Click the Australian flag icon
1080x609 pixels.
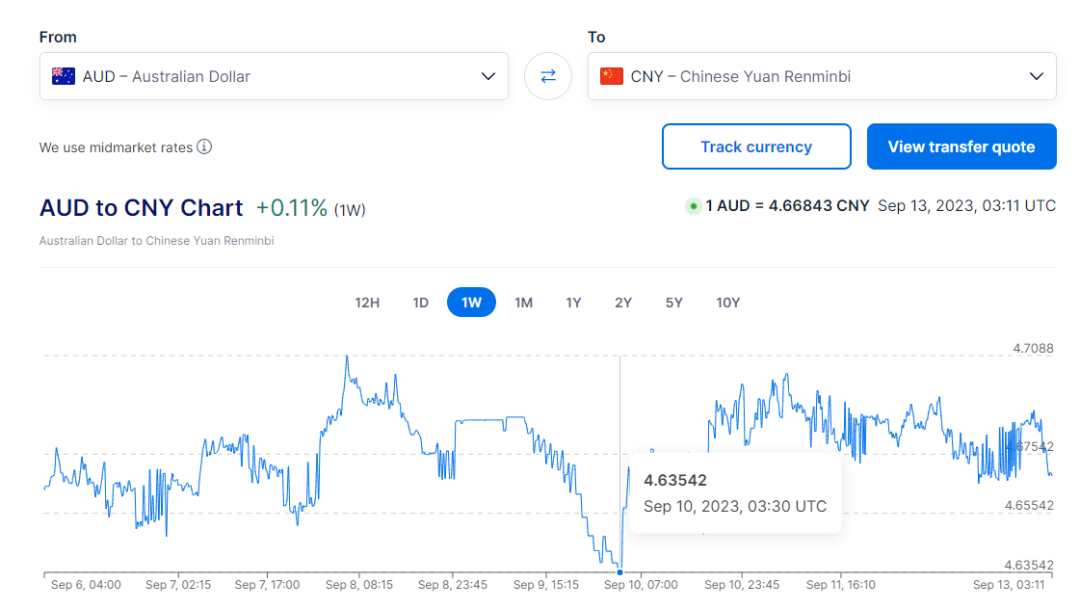click(64, 76)
